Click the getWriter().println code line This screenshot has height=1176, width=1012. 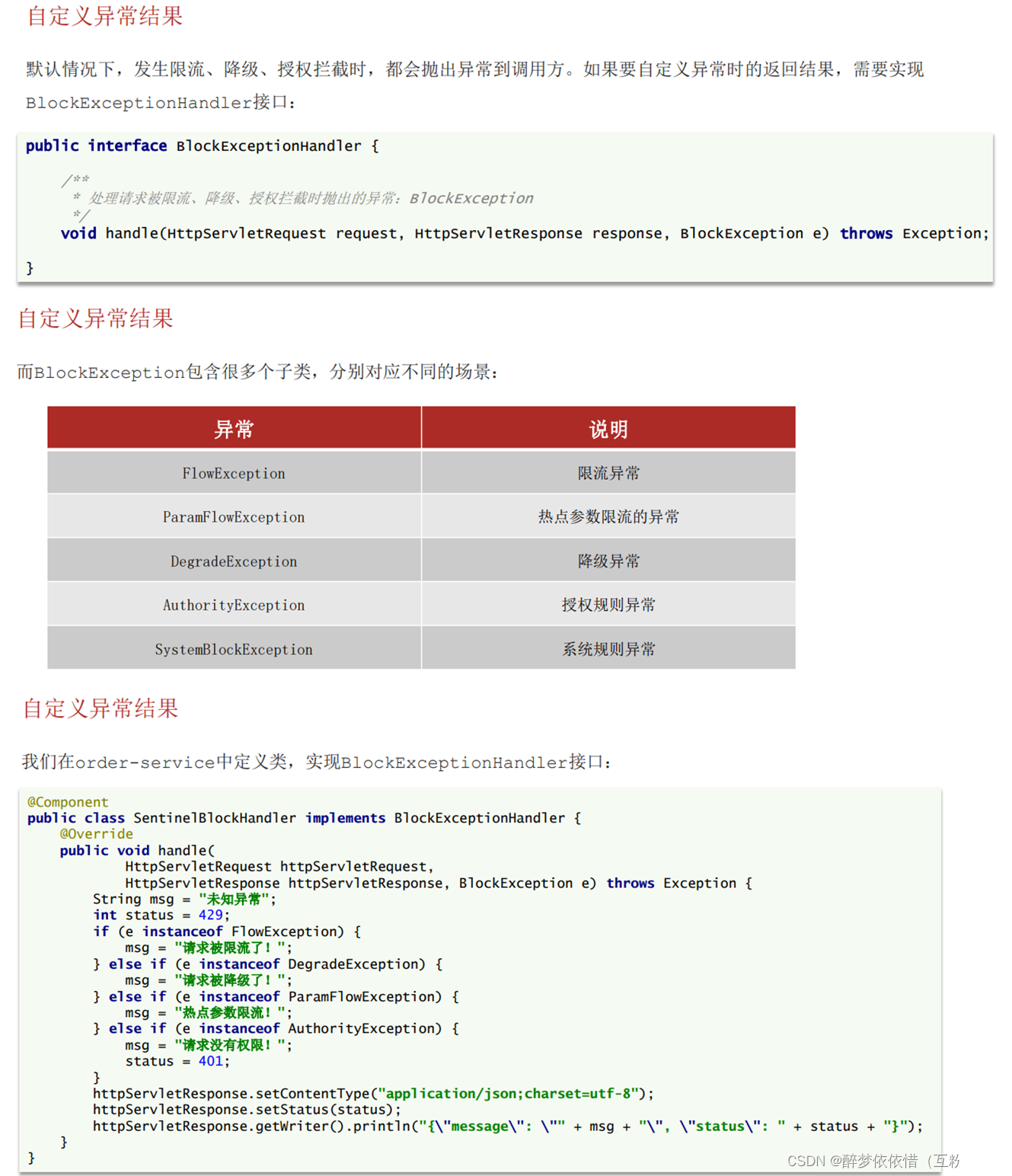(x=508, y=1126)
